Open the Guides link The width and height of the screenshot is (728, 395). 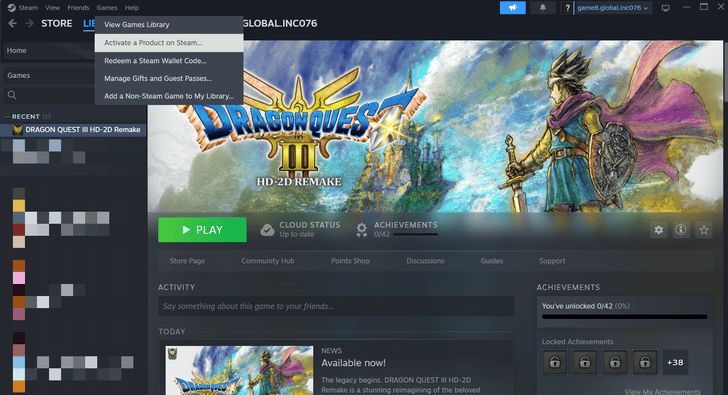point(492,261)
